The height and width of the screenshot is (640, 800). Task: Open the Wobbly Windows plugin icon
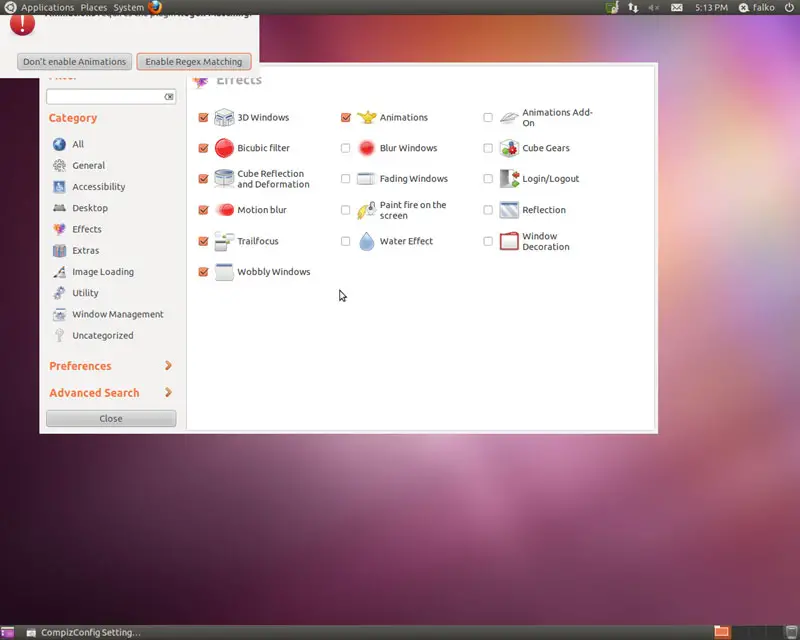224,272
